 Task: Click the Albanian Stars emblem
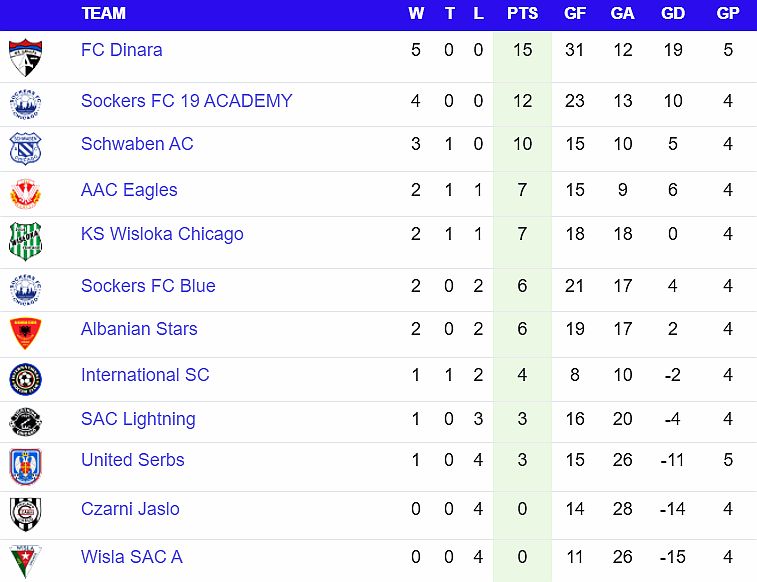point(24,333)
